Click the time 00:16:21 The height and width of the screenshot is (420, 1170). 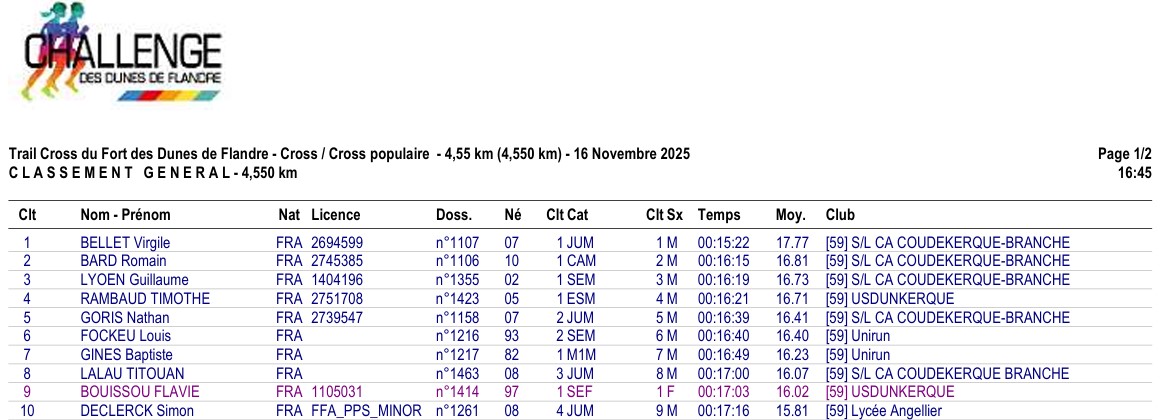723,298
